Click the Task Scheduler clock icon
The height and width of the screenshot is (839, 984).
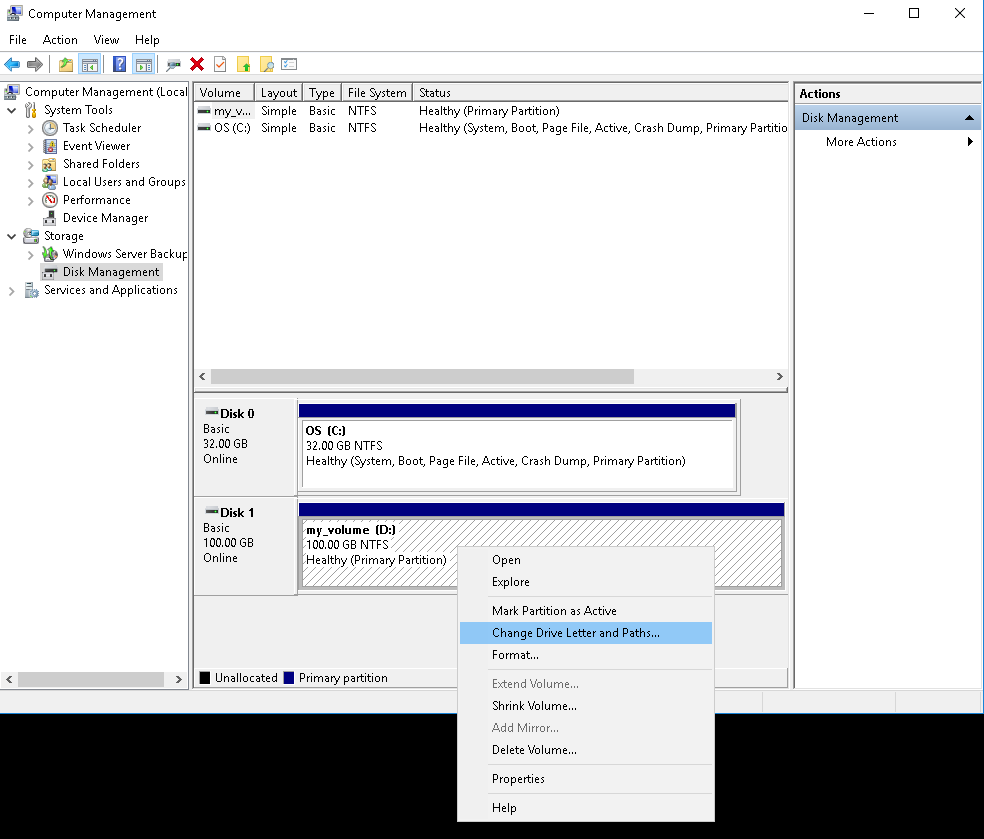point(50,128)
